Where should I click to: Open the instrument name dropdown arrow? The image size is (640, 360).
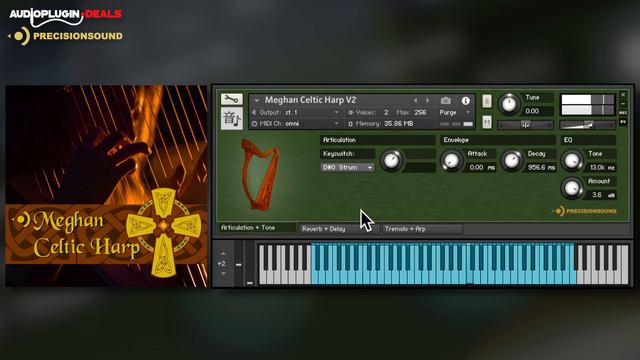click(256, 100)
